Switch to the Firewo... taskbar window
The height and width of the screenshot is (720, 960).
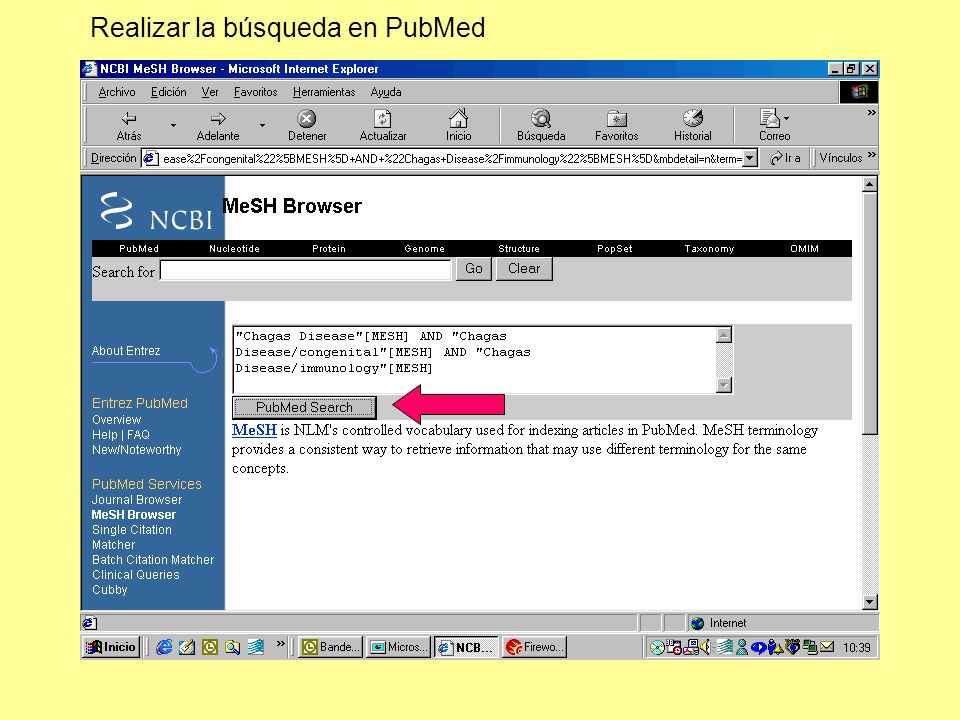coord(534,647)
